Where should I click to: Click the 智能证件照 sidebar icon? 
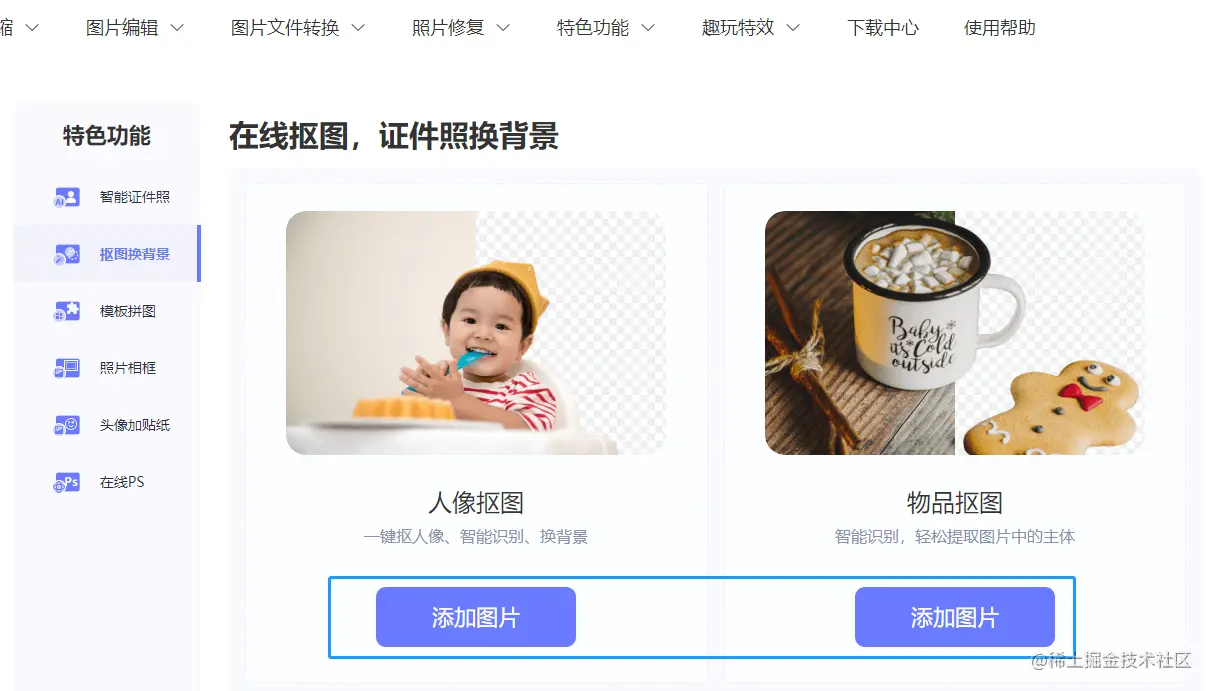click(x=66, y=197)
